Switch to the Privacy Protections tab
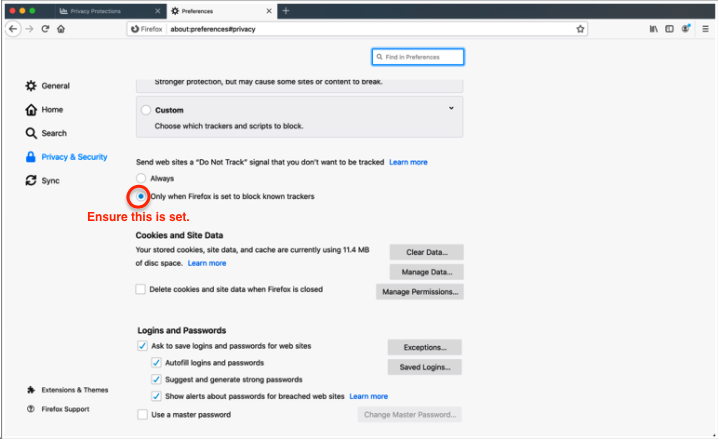718x439 pixels. [110, 11]
